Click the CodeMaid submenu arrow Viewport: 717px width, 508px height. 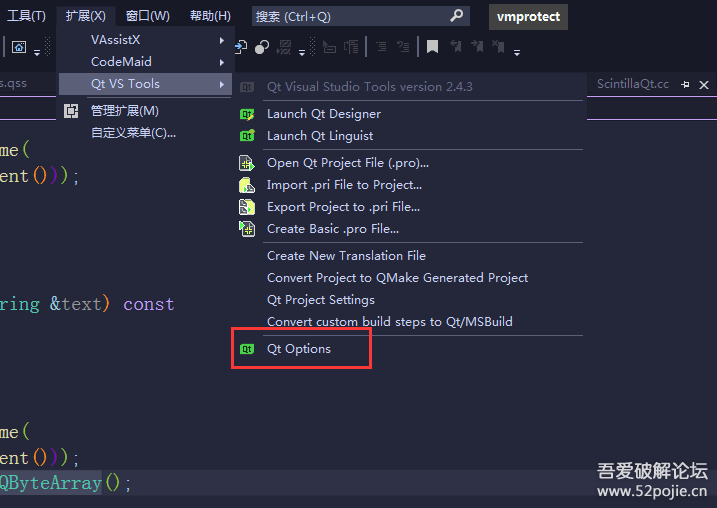222,62
